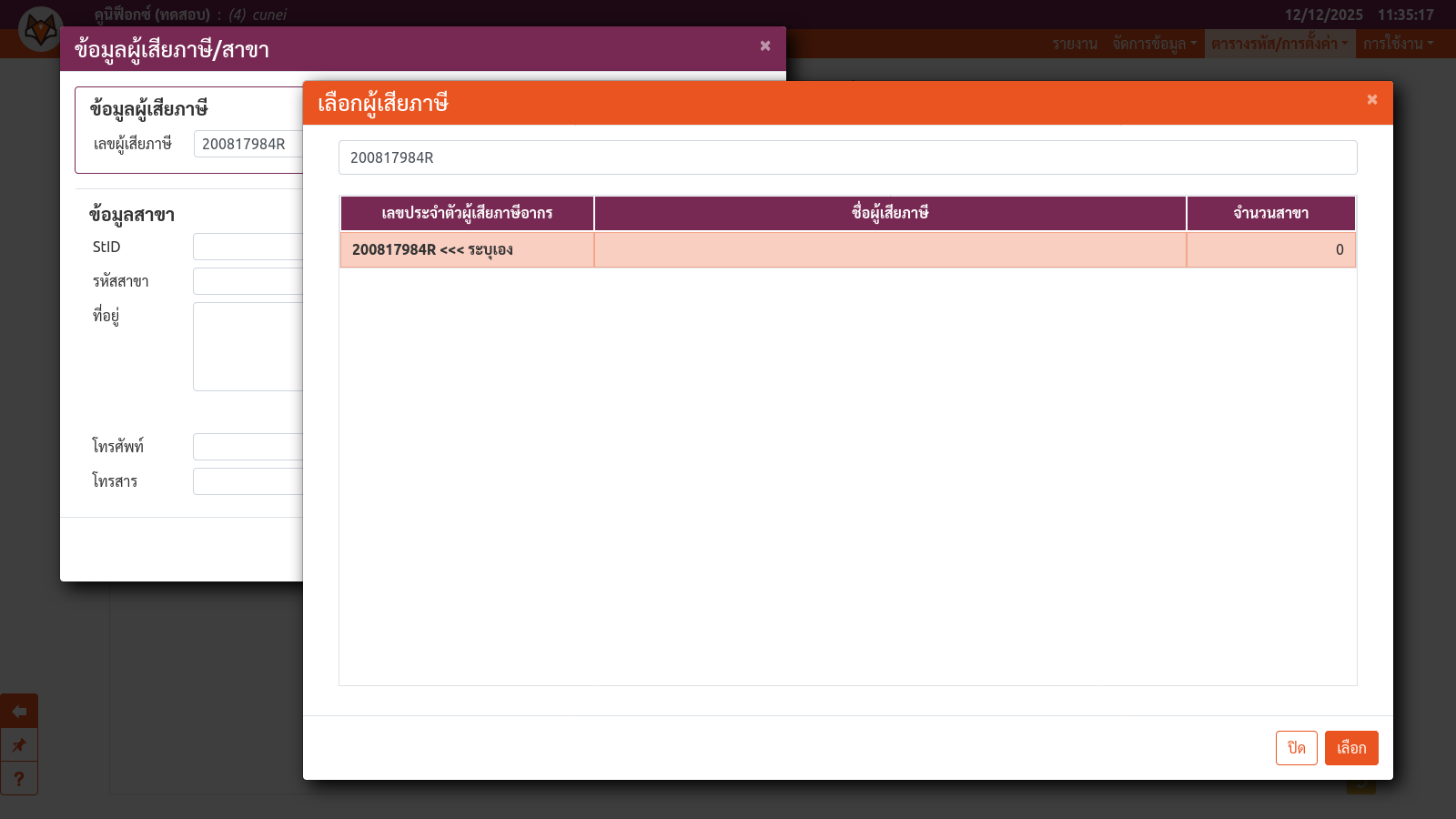
Task: Click into the StID input field
Action: pos(248,247)
